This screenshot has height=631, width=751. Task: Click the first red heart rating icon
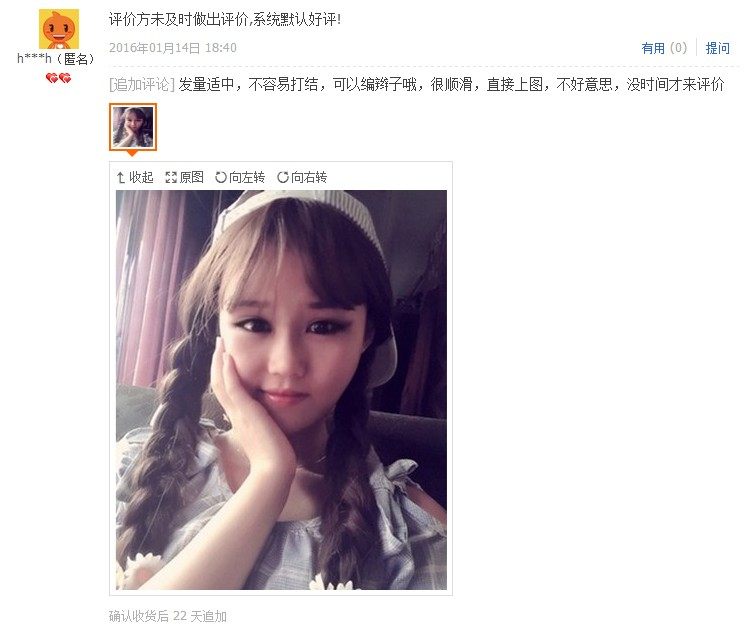[52, 78]
